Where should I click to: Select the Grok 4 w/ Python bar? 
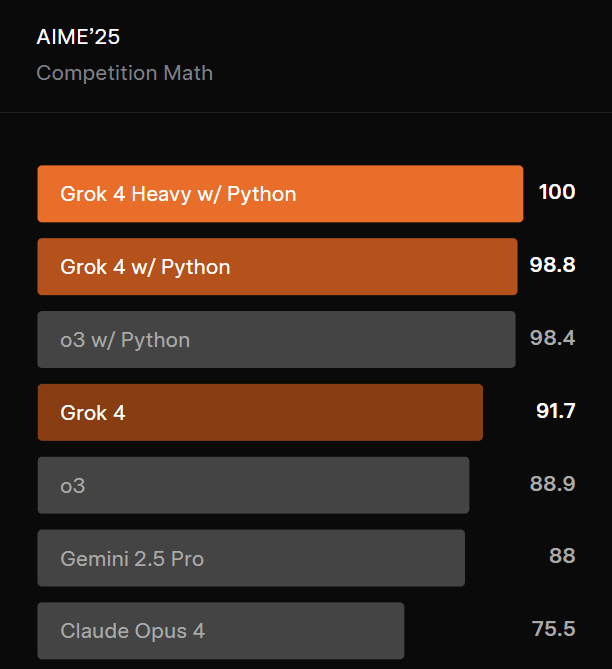(277, 267)
